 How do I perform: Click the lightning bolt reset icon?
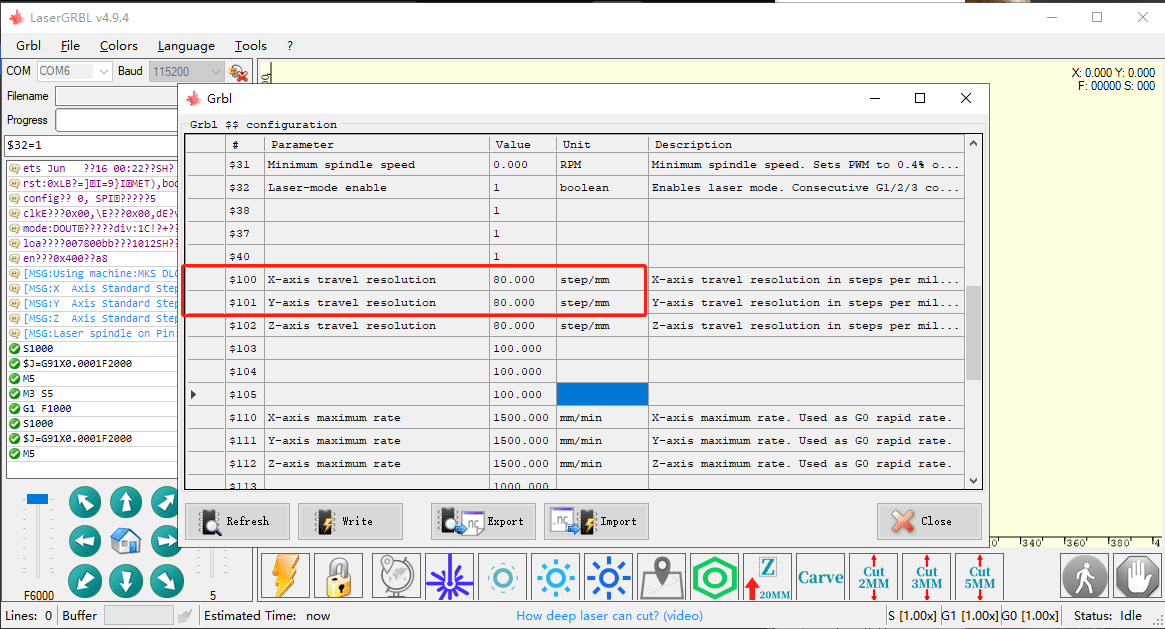coord(285,577)
